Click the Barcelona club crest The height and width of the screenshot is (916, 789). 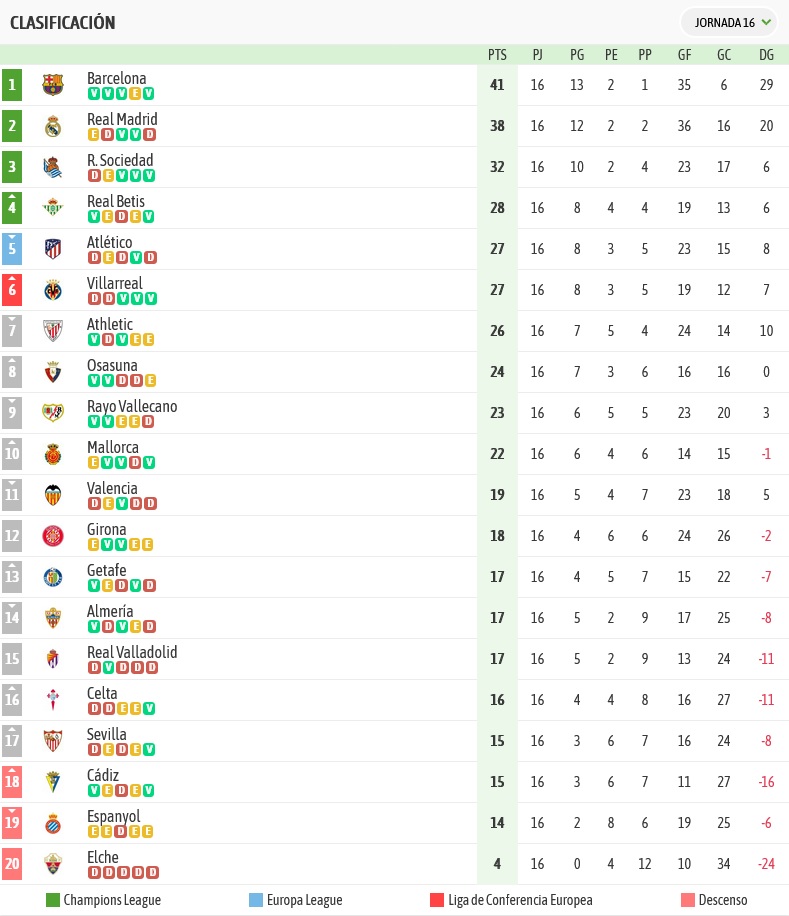pyautogui.click(x=53, y=85)
